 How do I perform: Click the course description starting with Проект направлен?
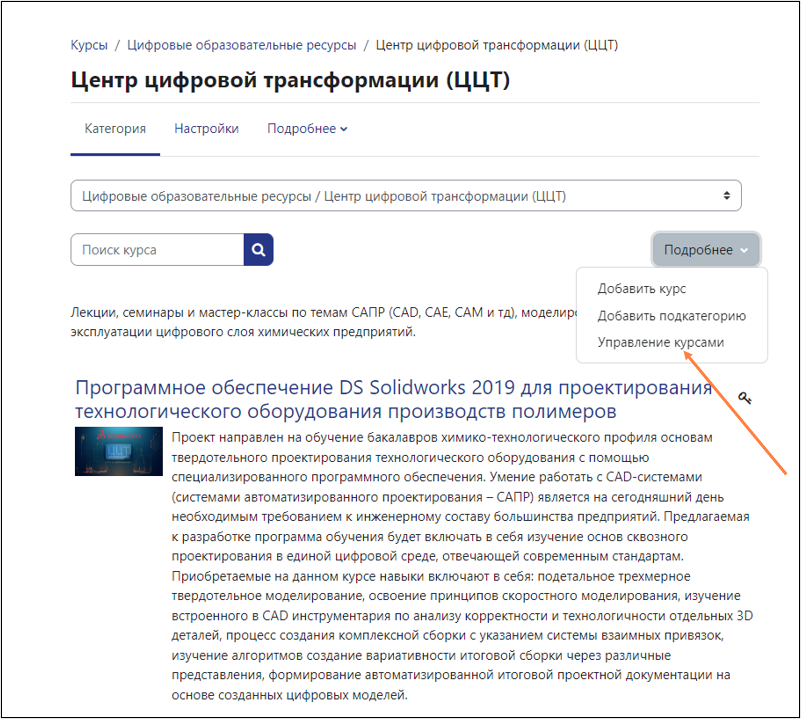(462, 566)
